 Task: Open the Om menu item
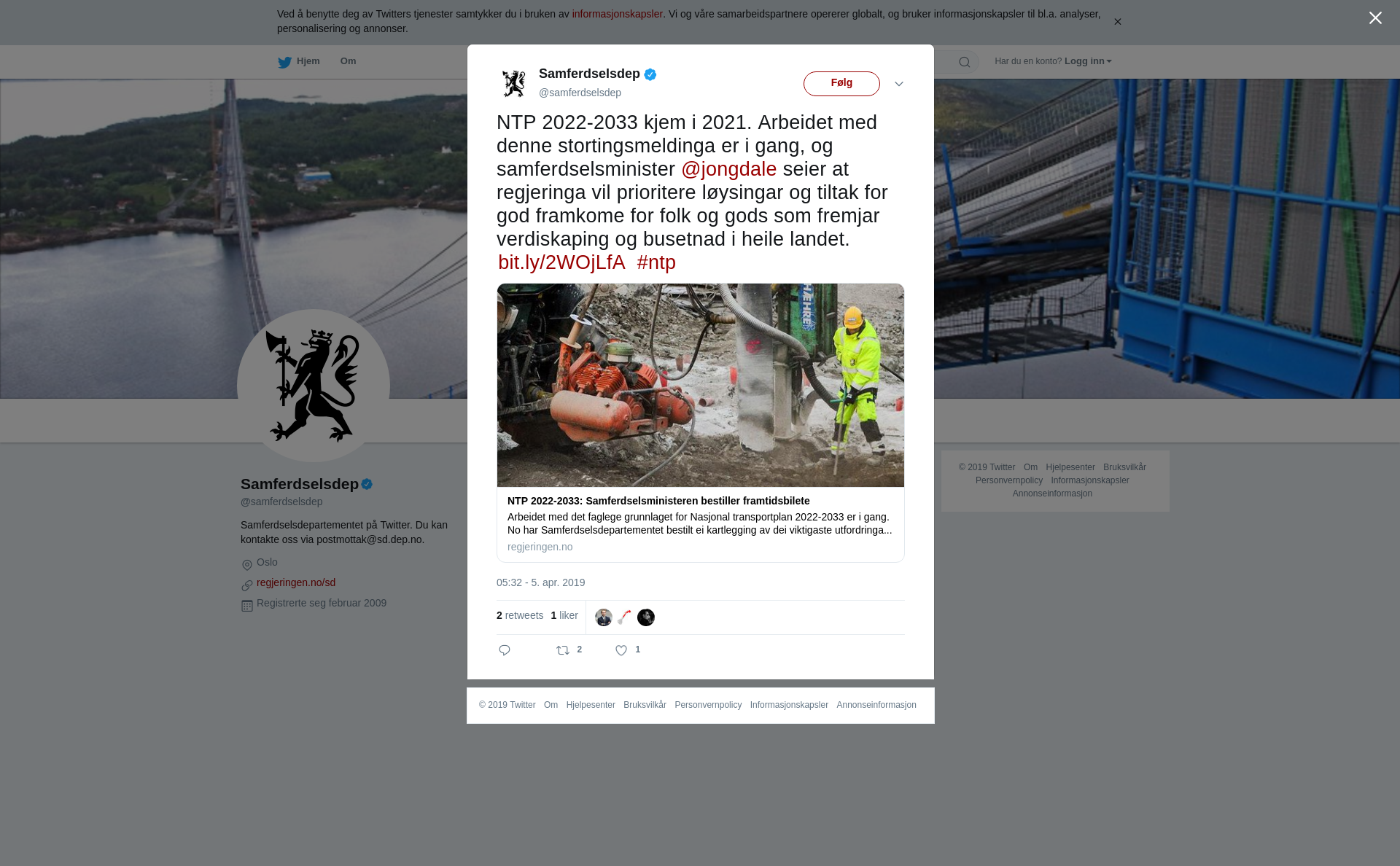(x=349, y=61)
